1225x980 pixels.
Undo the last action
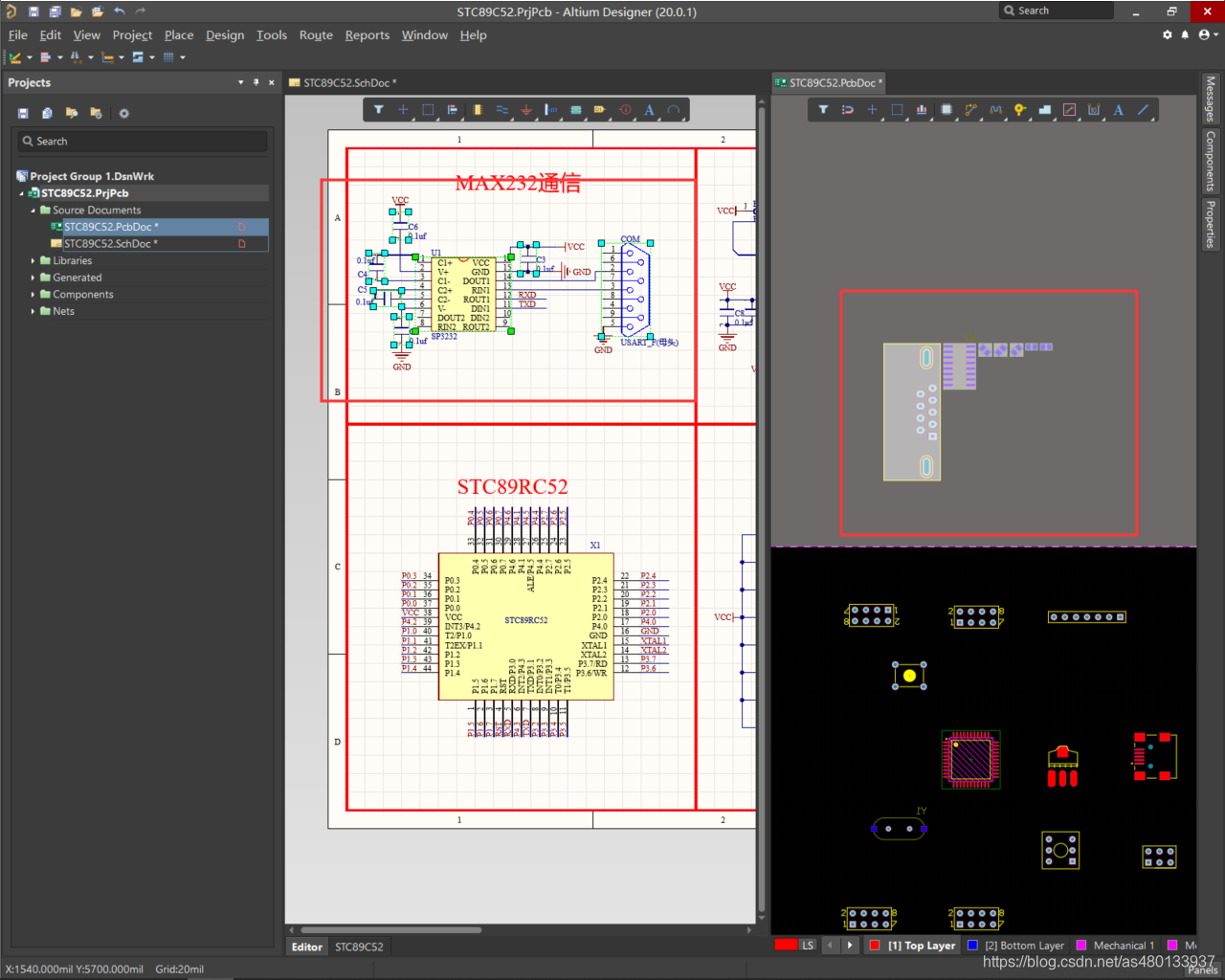pyautogui.click(x=120, y=11)
